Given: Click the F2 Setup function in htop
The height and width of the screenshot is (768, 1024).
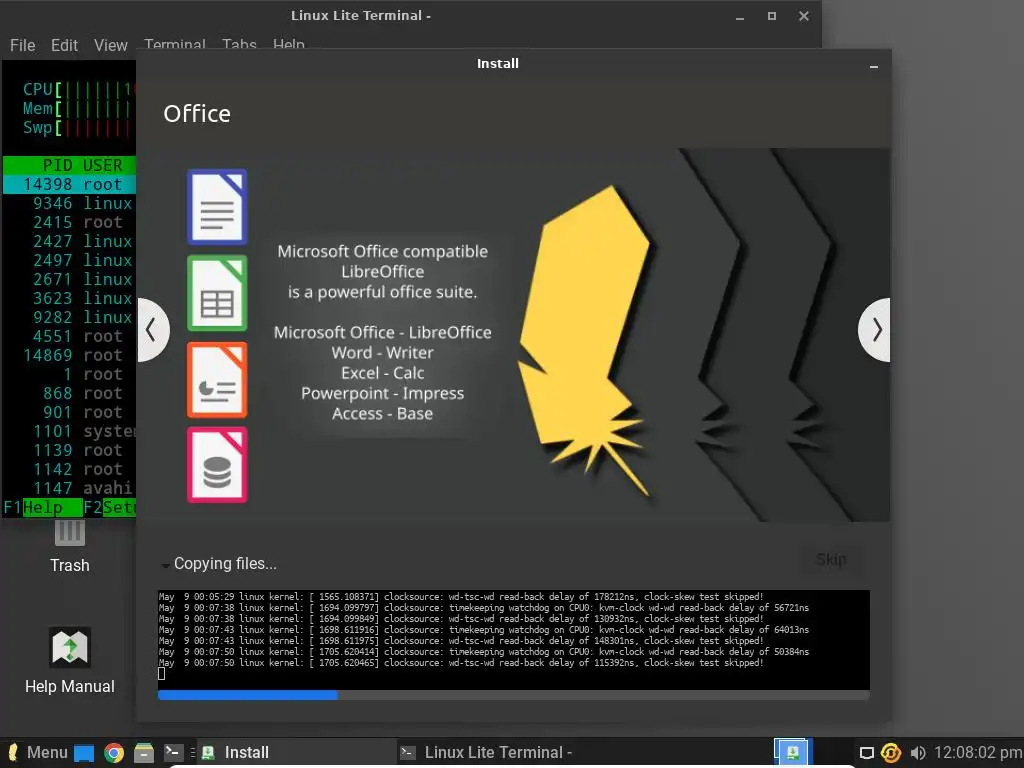Looking at the screenshot, I should [x=109, y=507].
